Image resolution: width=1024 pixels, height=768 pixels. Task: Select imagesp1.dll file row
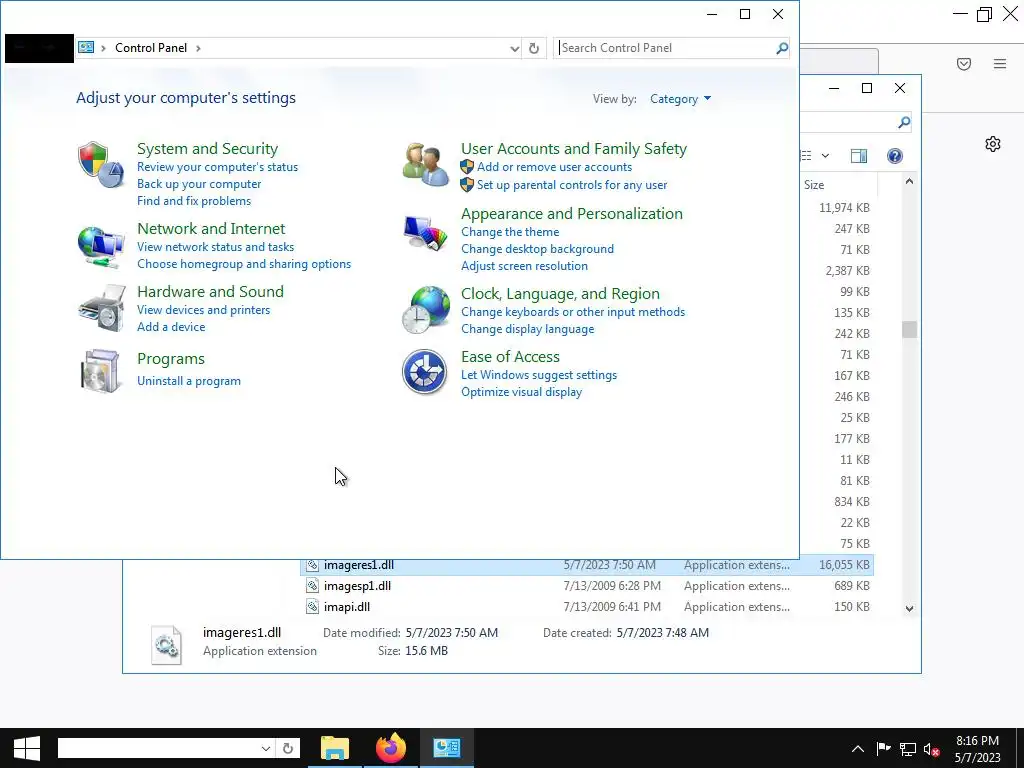pos(586,586)
